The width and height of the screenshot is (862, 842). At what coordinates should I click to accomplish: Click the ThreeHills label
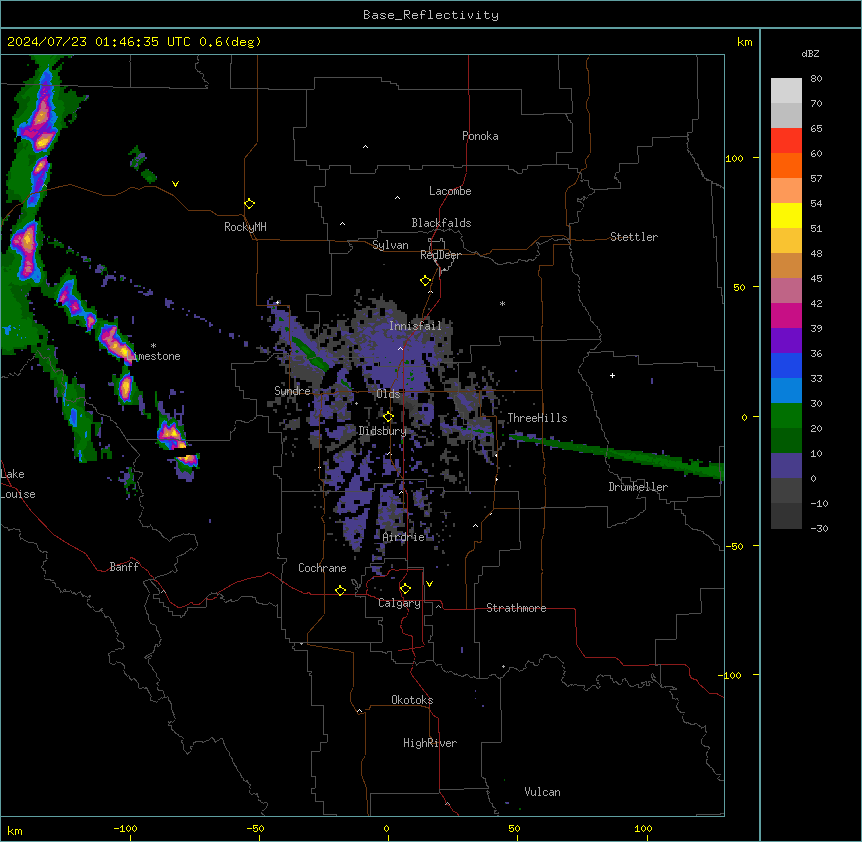537,418
